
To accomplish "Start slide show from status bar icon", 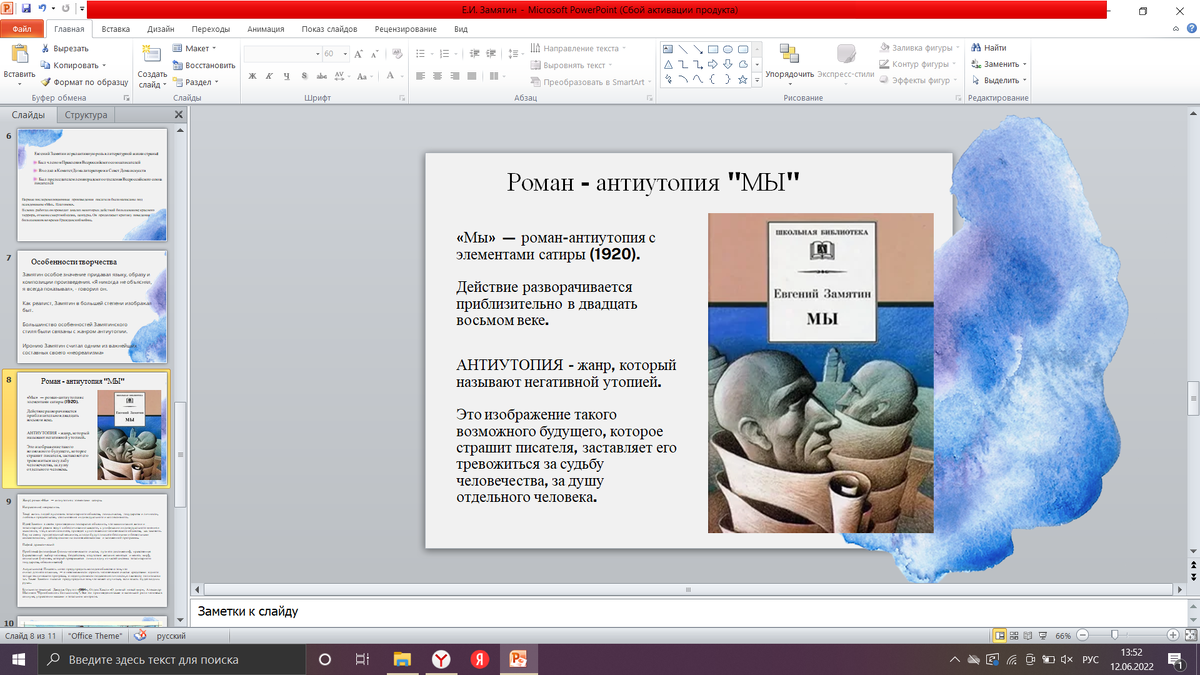I will (1044, 635).
